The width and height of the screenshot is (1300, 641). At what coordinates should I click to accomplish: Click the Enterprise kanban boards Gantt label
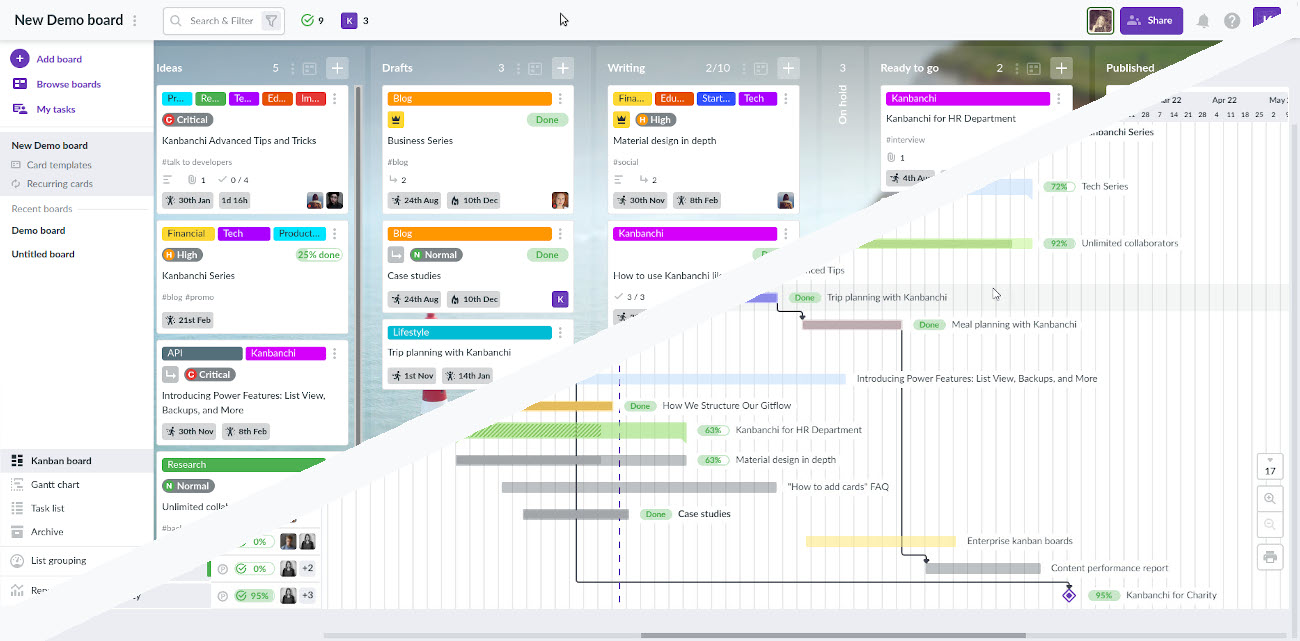point(1020,541)
